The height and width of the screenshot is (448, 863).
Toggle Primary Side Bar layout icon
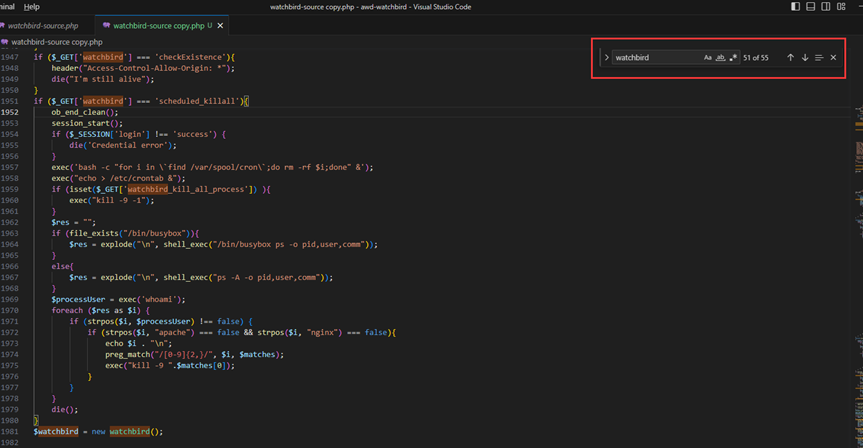pyautogui.click(x=795, y=7)
